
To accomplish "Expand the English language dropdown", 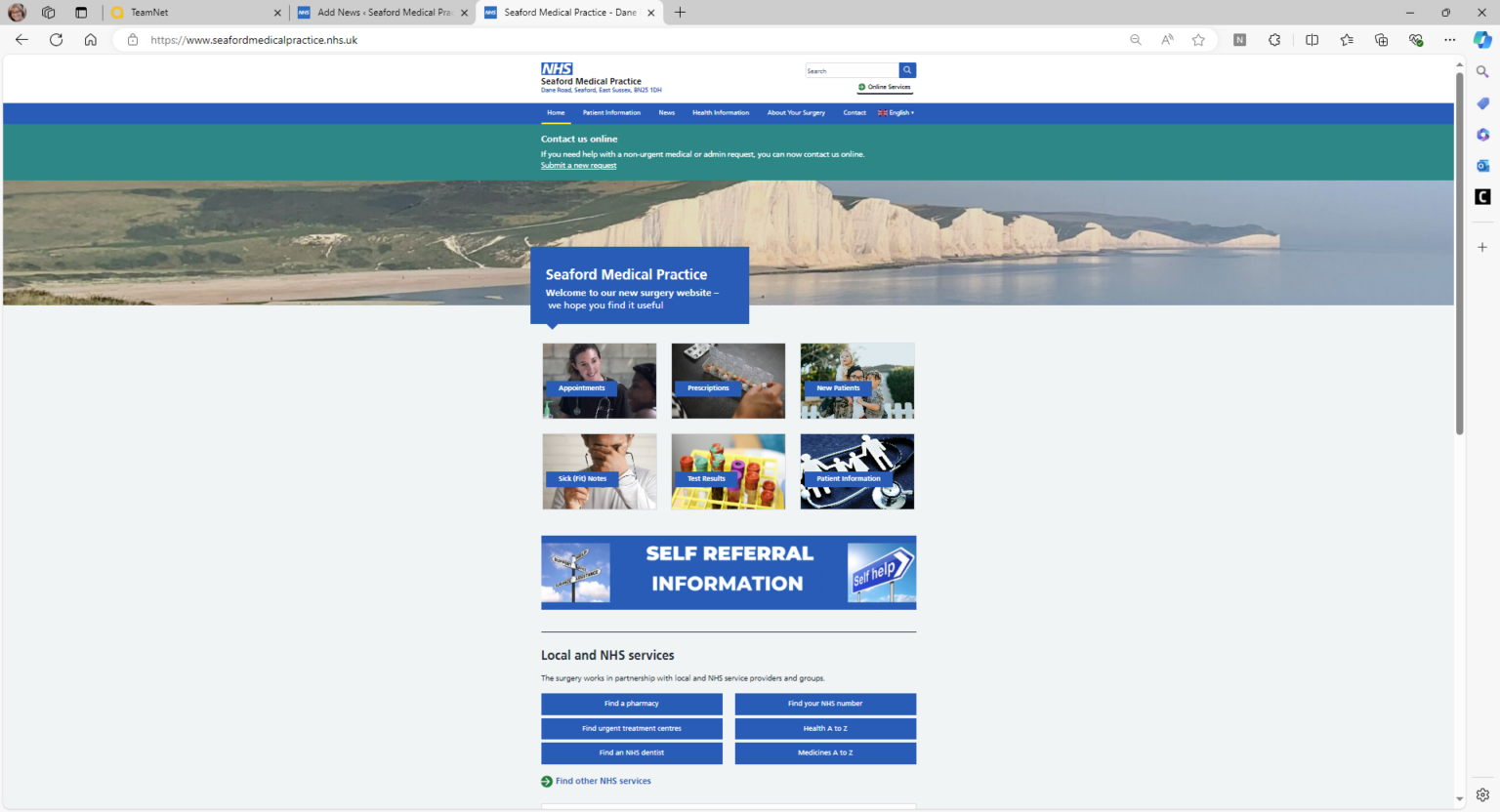I will click(x=895, y=112).
